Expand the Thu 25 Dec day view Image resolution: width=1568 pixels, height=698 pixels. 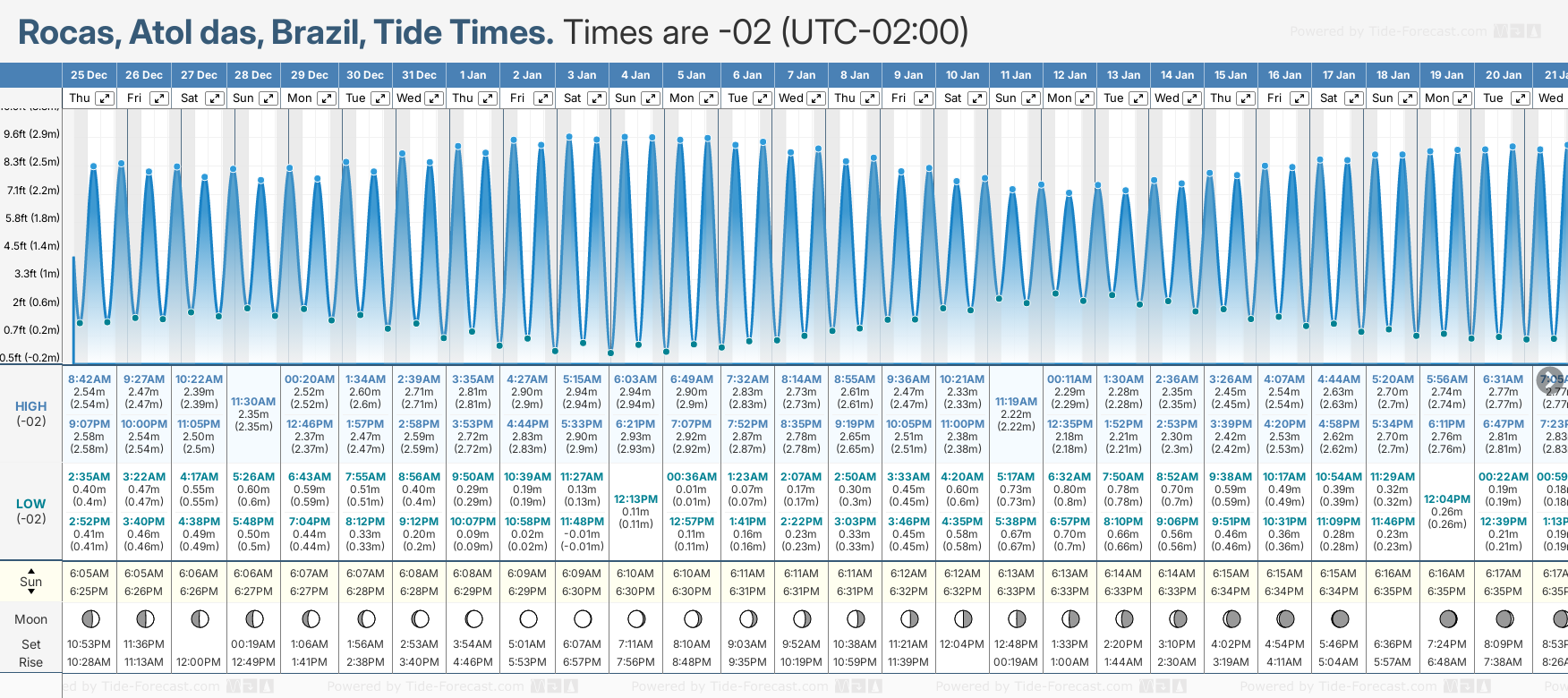click(105, 98)
